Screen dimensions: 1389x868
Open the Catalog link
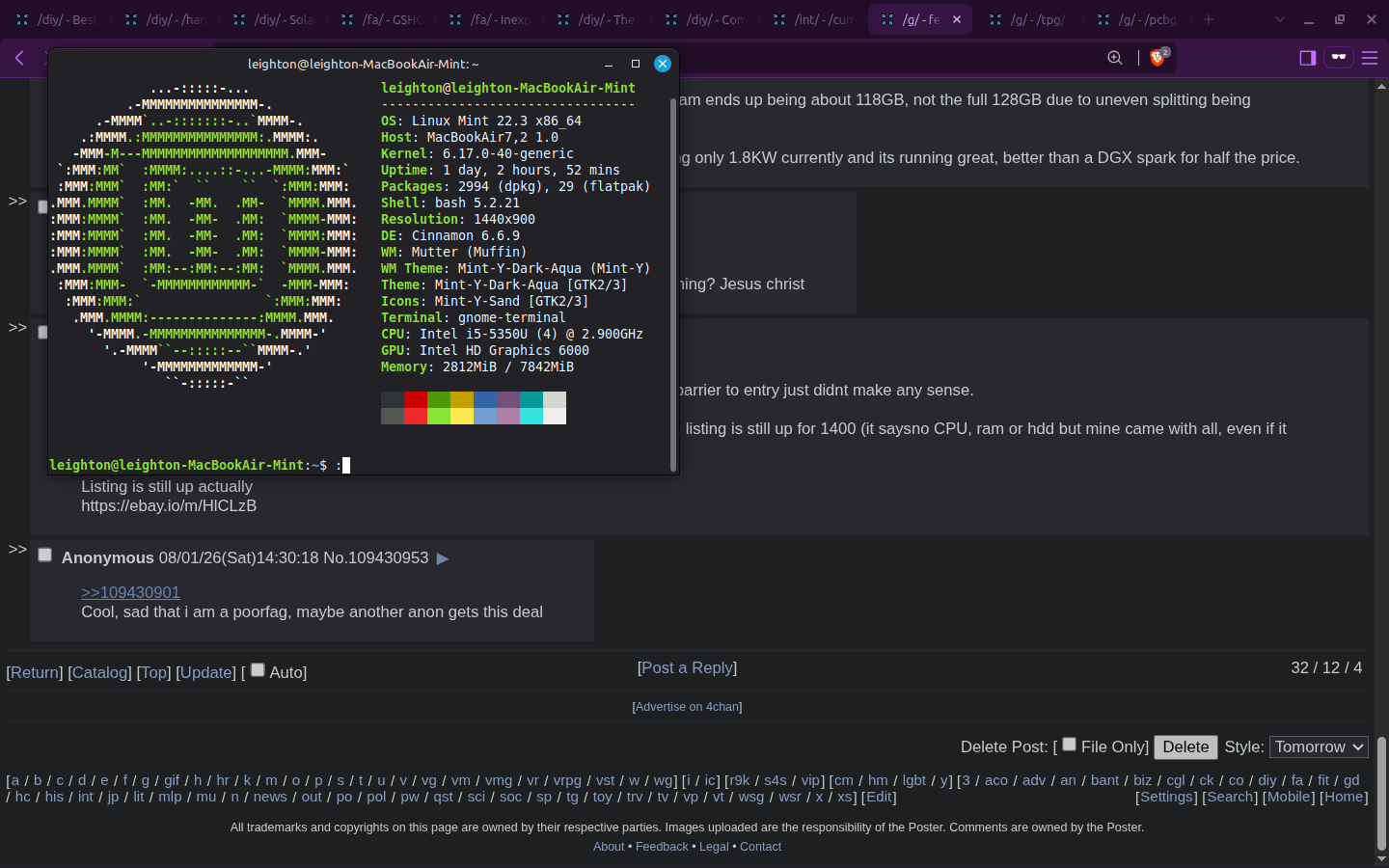[x=99, y=672]
